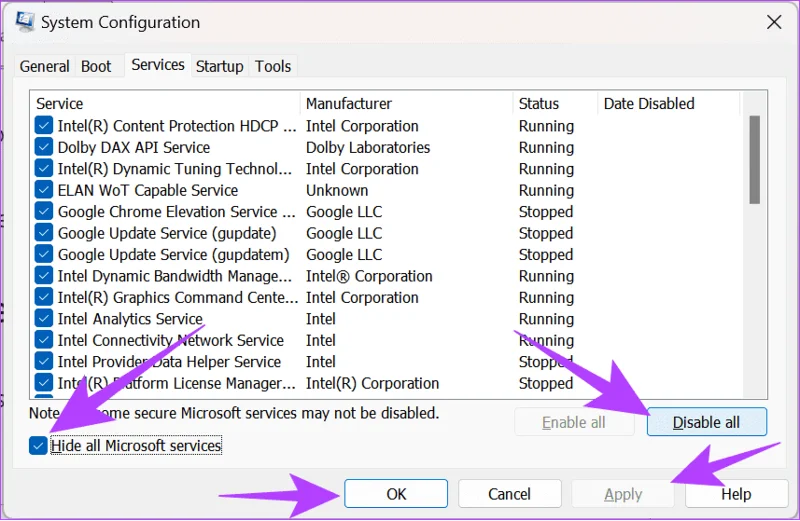Sort by the Status column header
This screenshot has width=800, height=521.
555,104
